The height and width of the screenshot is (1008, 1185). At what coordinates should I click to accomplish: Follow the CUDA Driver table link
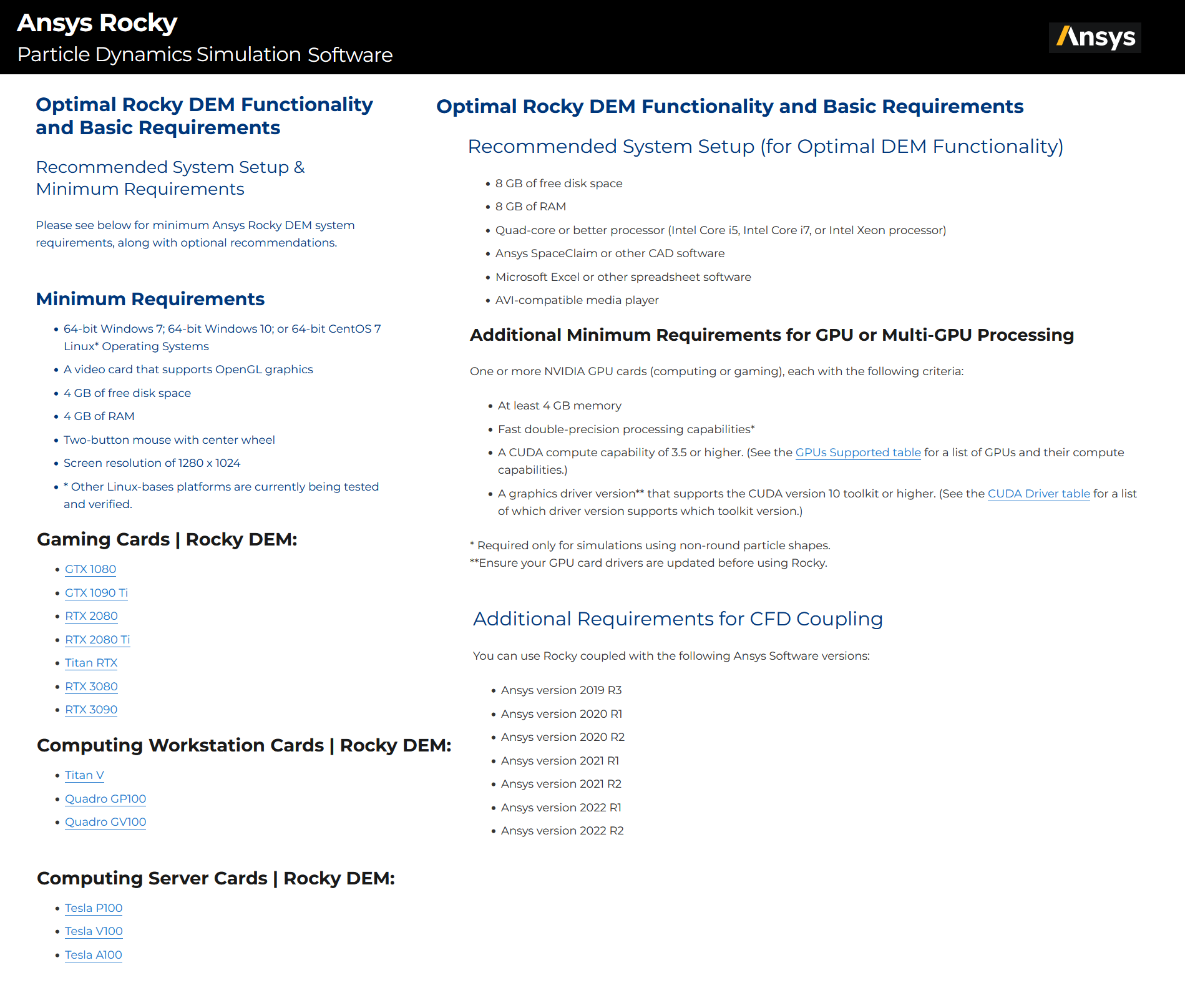coord(1039,494)
